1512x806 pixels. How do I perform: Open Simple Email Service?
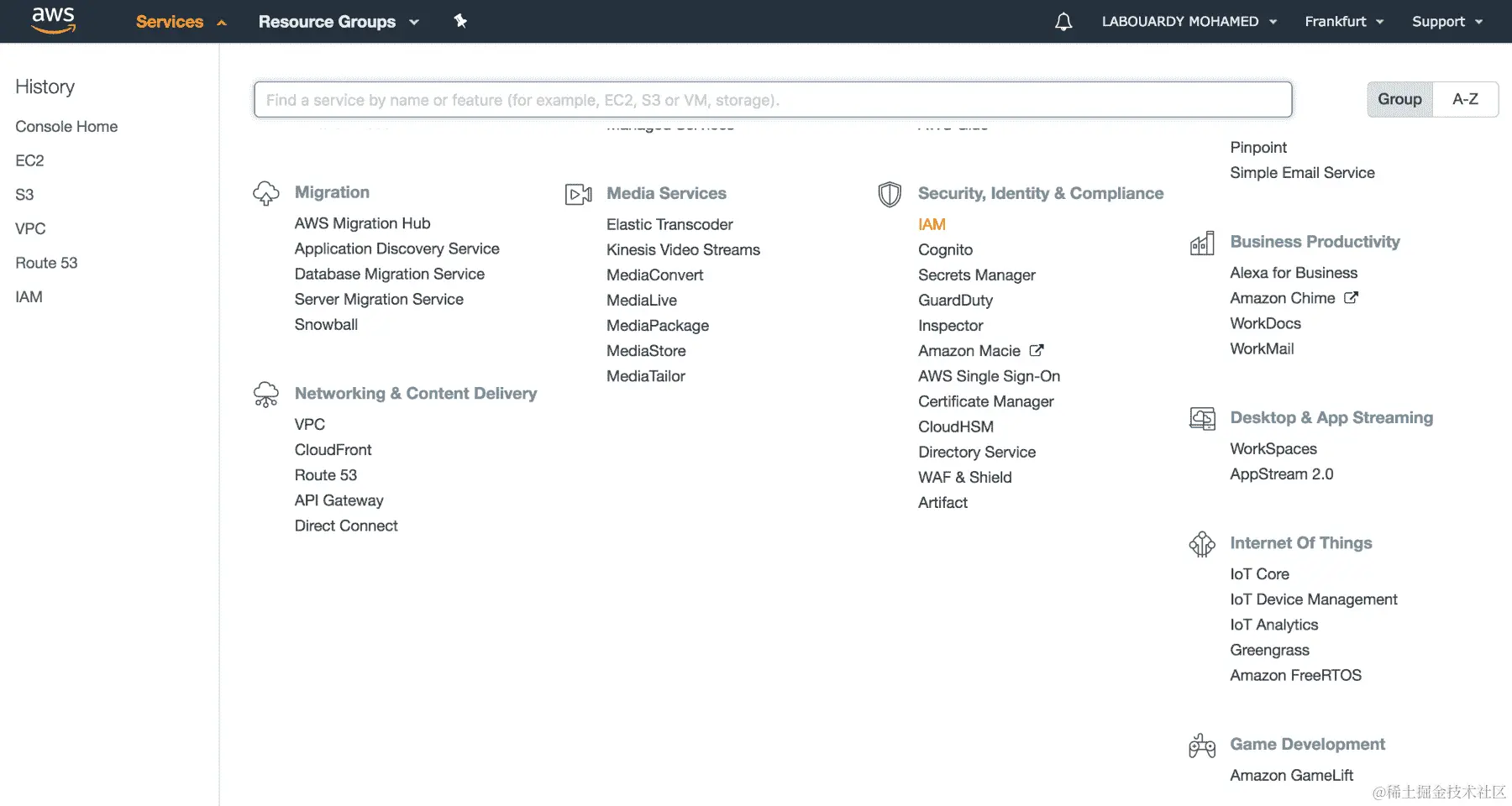[1302, 172]
